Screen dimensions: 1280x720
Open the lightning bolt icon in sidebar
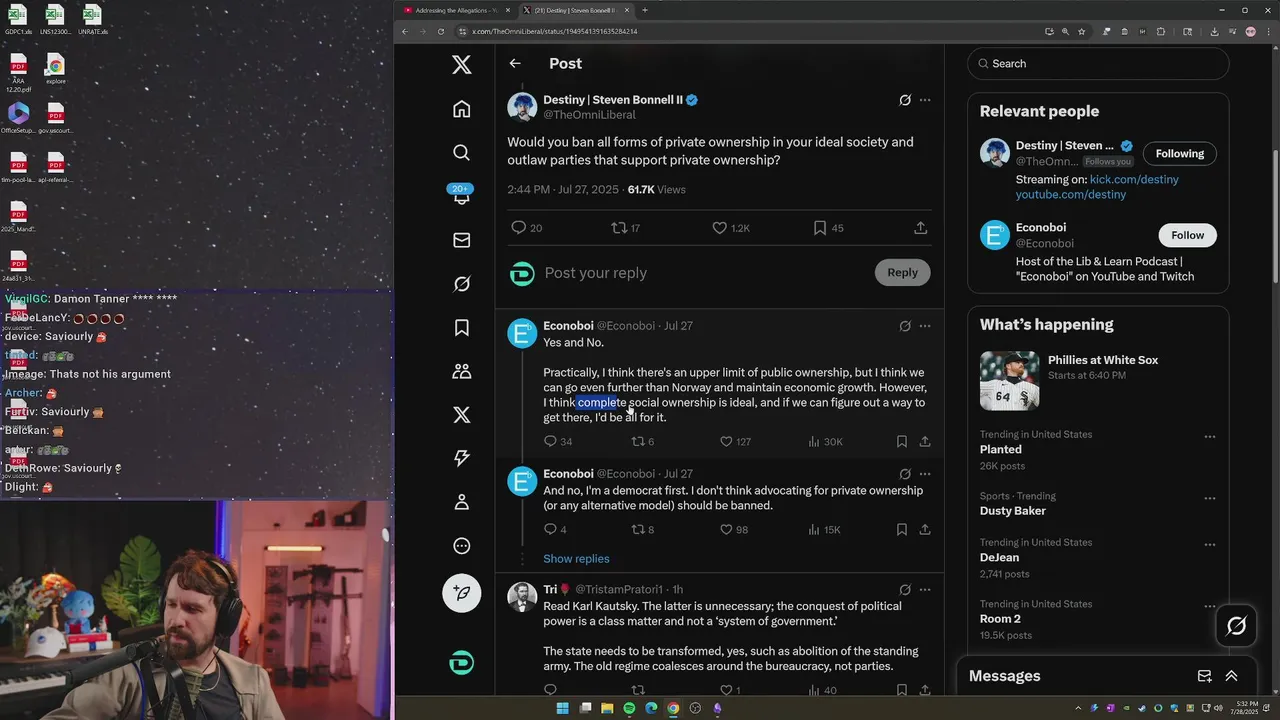tap(461, 458)
